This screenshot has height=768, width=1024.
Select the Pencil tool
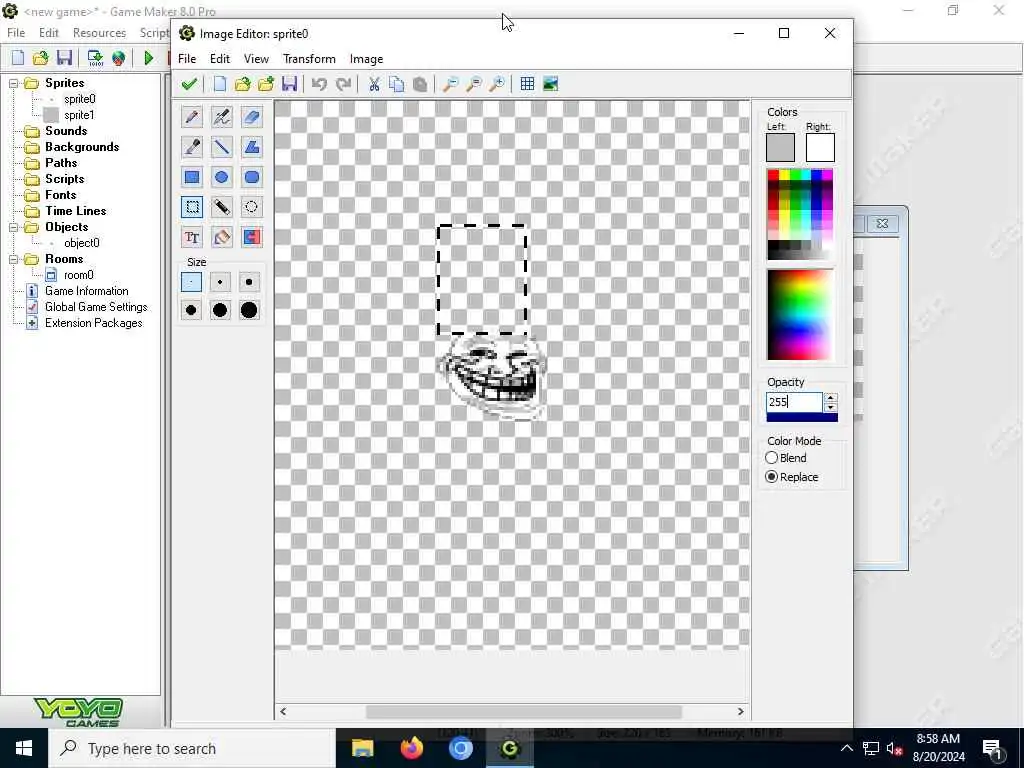192,117
